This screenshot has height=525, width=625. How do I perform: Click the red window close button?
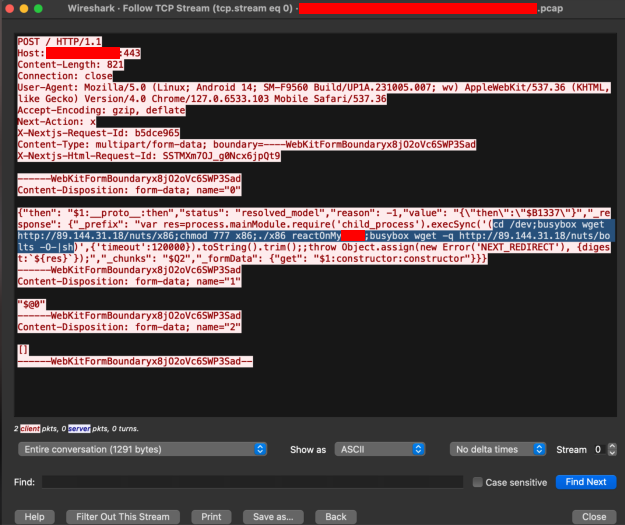pos(13,9)
